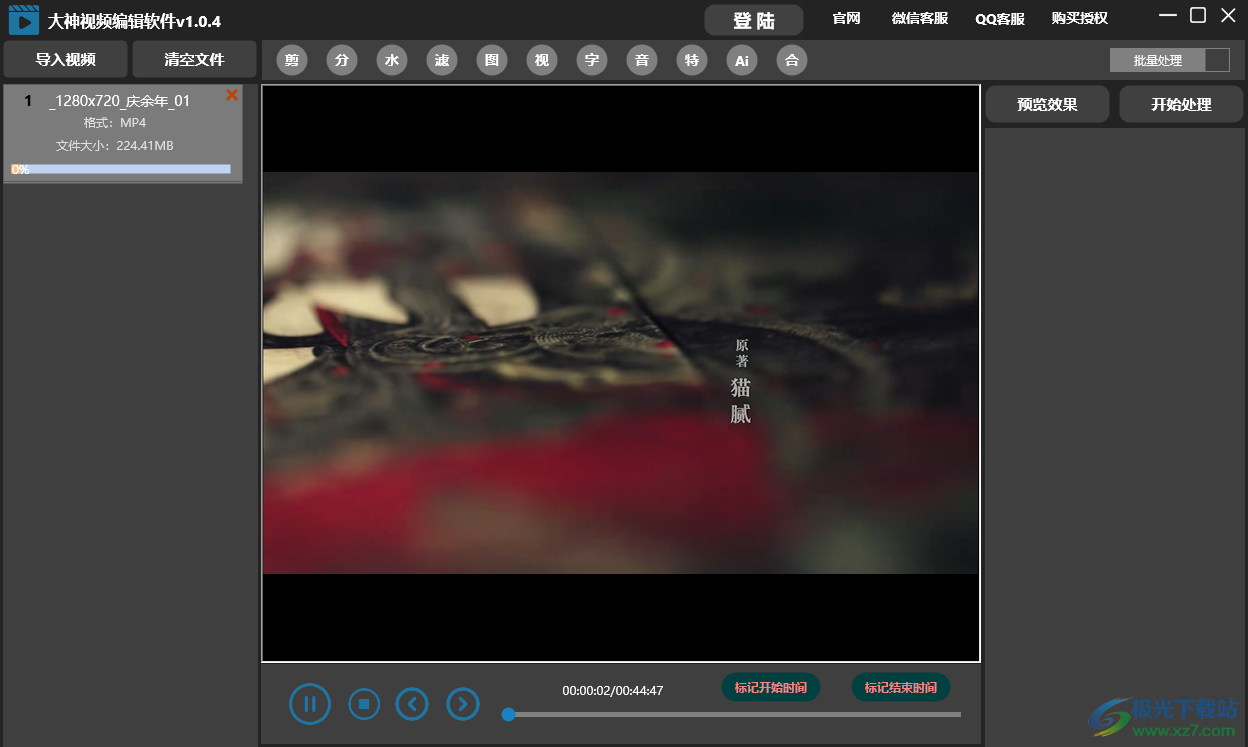Step back with the left arrow button
Image resolution: width=1248 pixels, height=747 pixels.
point(412,704)
